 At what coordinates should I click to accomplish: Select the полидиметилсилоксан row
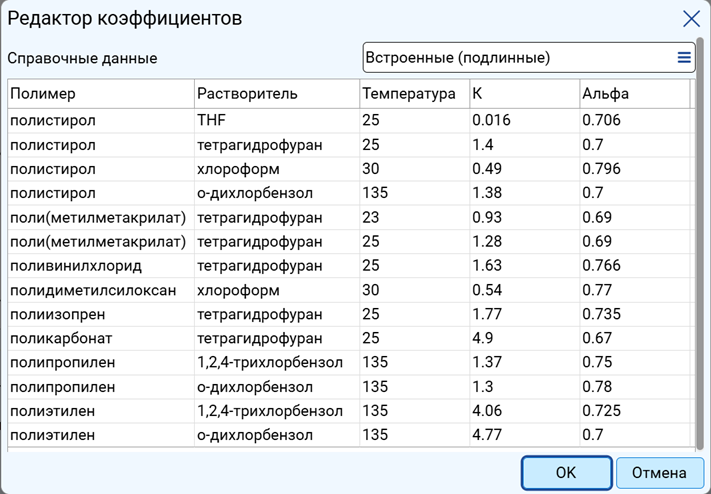coord(348,290)
